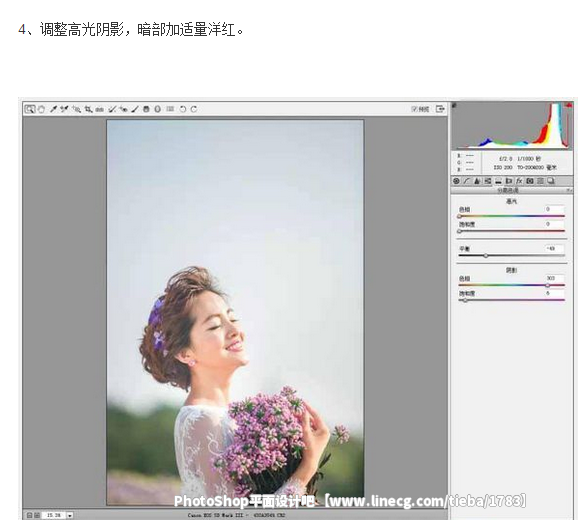Open the Basic panel tab
Screen dimensions: 582x520
coord(456,181)
